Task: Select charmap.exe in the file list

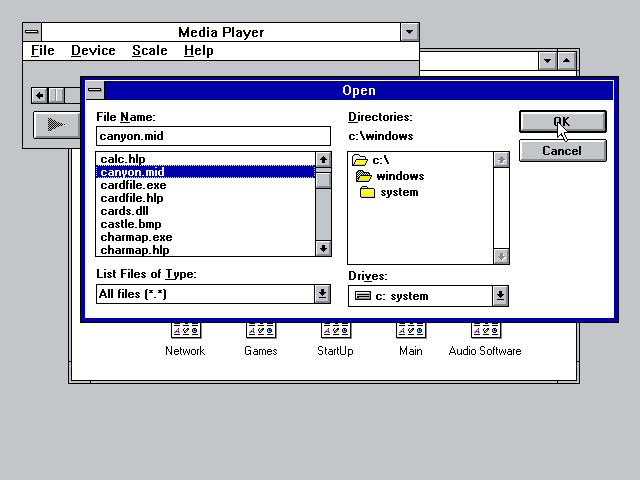Action: (205, 237)
